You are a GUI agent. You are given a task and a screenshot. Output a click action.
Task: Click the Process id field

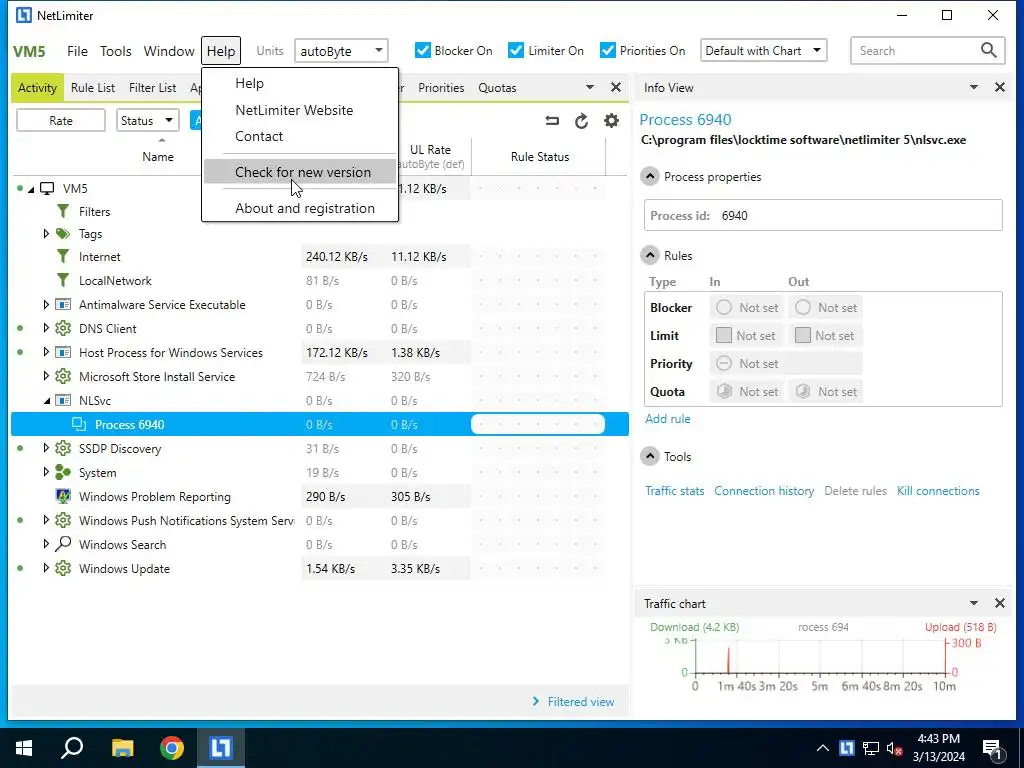tap(823, 215)
